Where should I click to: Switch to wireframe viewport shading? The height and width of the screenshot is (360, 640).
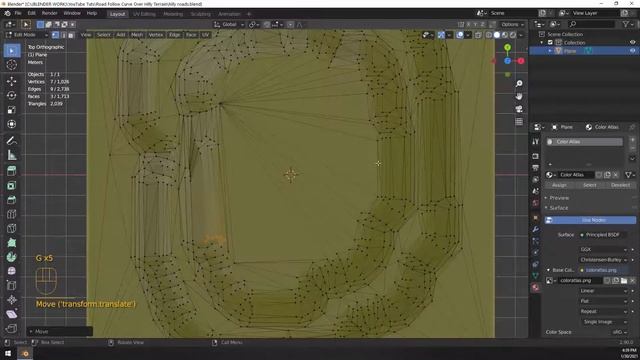[x=489, y=35]
